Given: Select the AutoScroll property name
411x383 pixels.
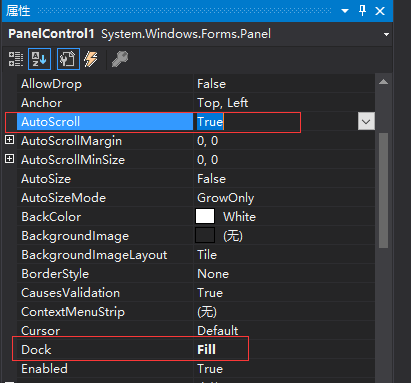Looking at the screenshot, I should pyautogui.click(x=51, y=122).
